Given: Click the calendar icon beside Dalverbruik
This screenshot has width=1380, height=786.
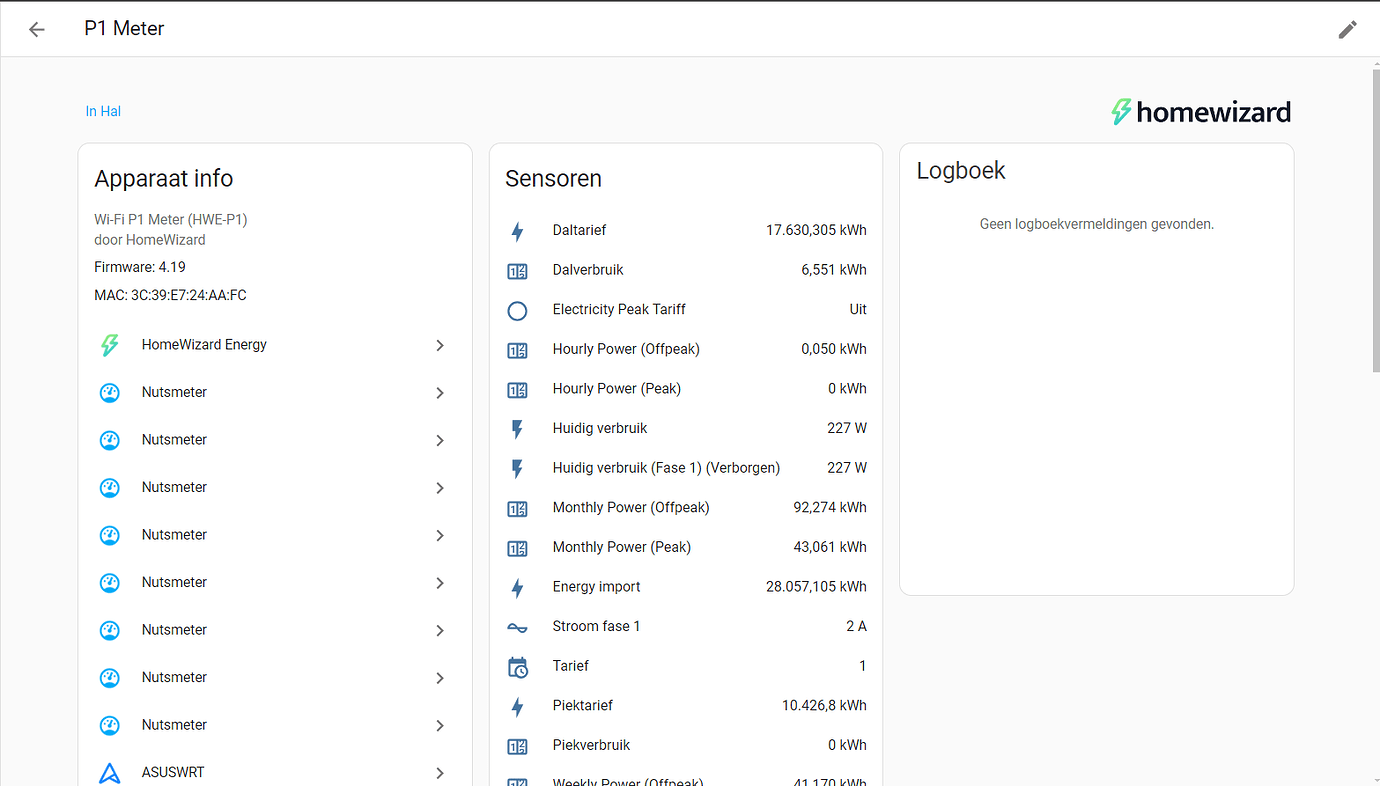Looking at the screenshot, I should pyautogui.click(x=517, y=270).
